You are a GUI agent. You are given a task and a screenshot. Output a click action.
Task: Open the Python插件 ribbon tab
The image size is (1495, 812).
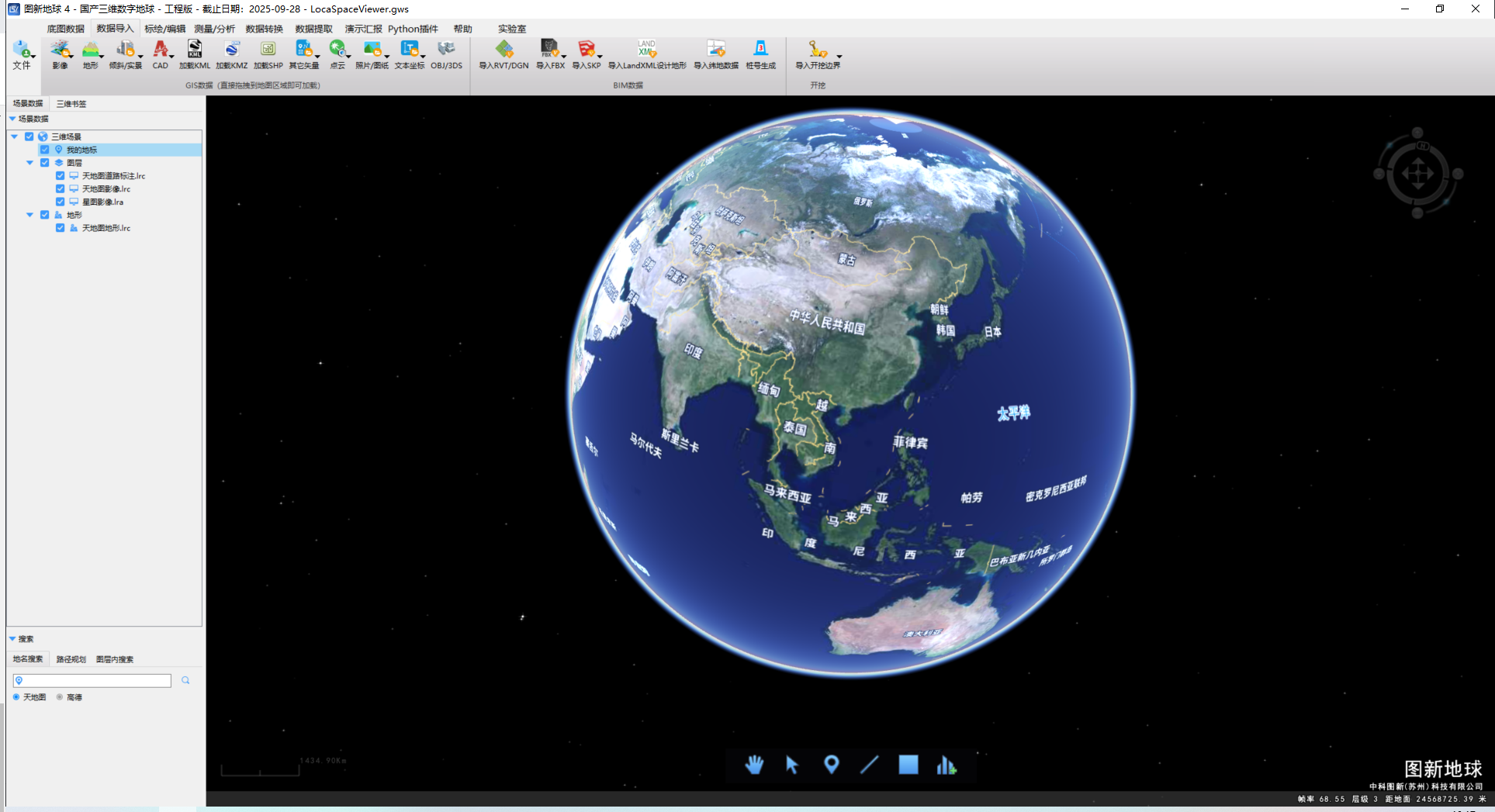413,29
